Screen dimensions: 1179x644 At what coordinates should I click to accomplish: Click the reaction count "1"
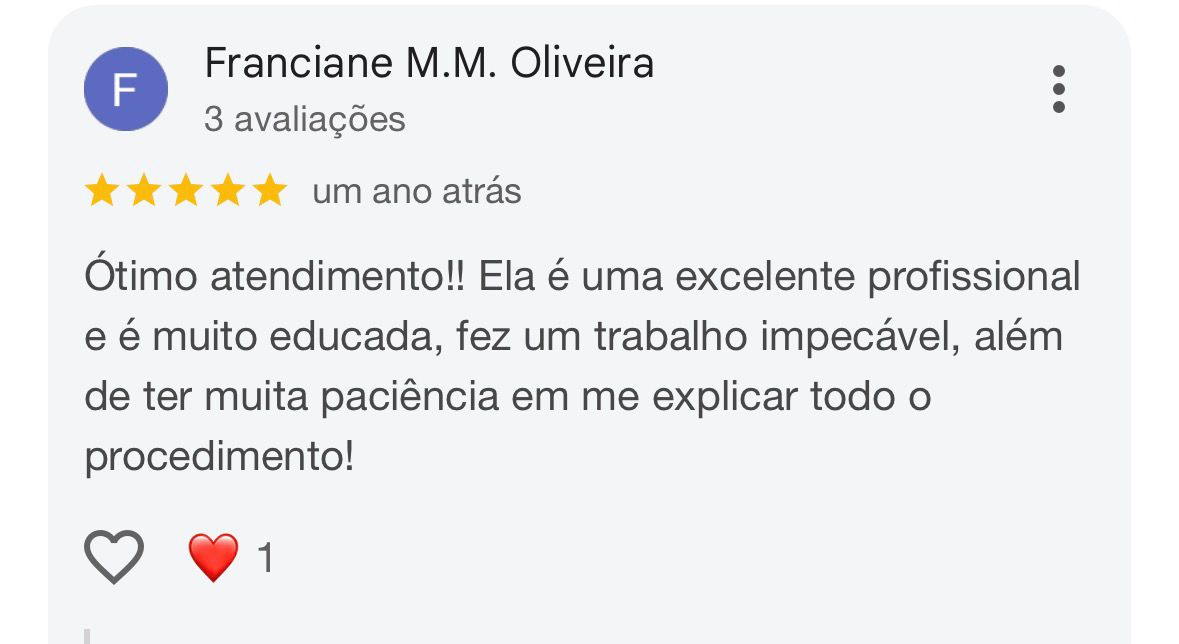[265, 558]
